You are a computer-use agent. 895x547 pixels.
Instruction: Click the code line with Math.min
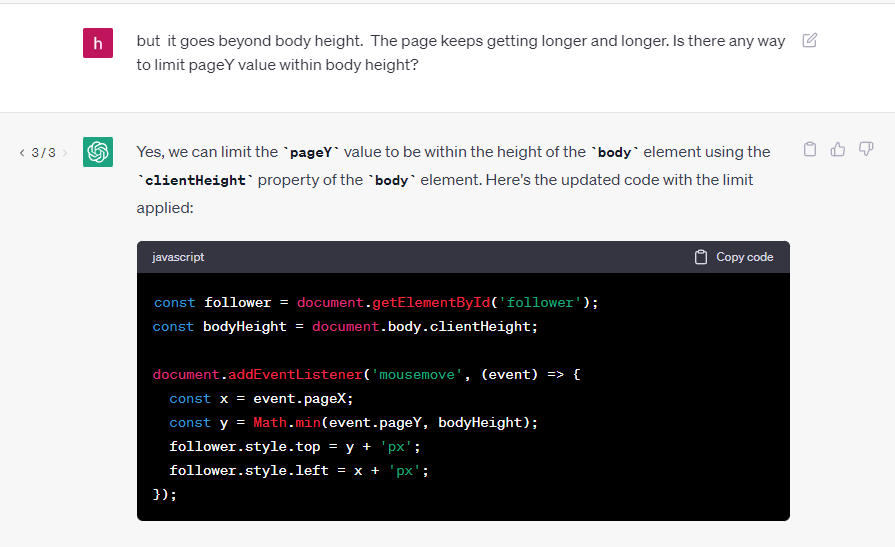tap(353, 423)
